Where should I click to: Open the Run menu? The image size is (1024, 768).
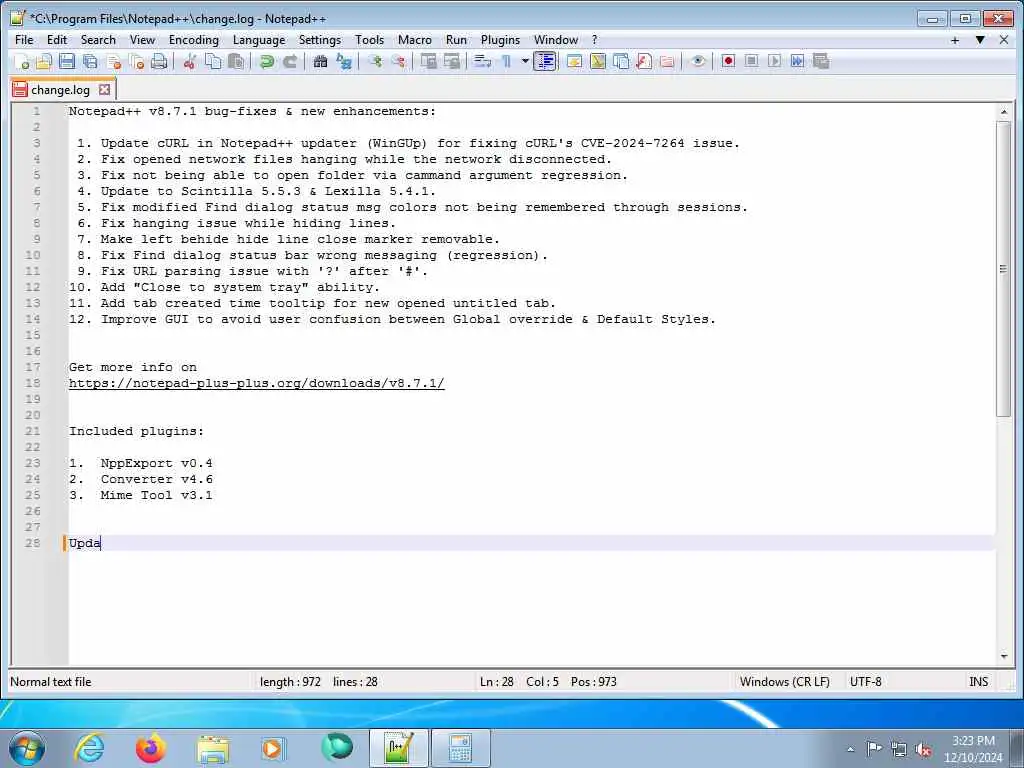456,40
